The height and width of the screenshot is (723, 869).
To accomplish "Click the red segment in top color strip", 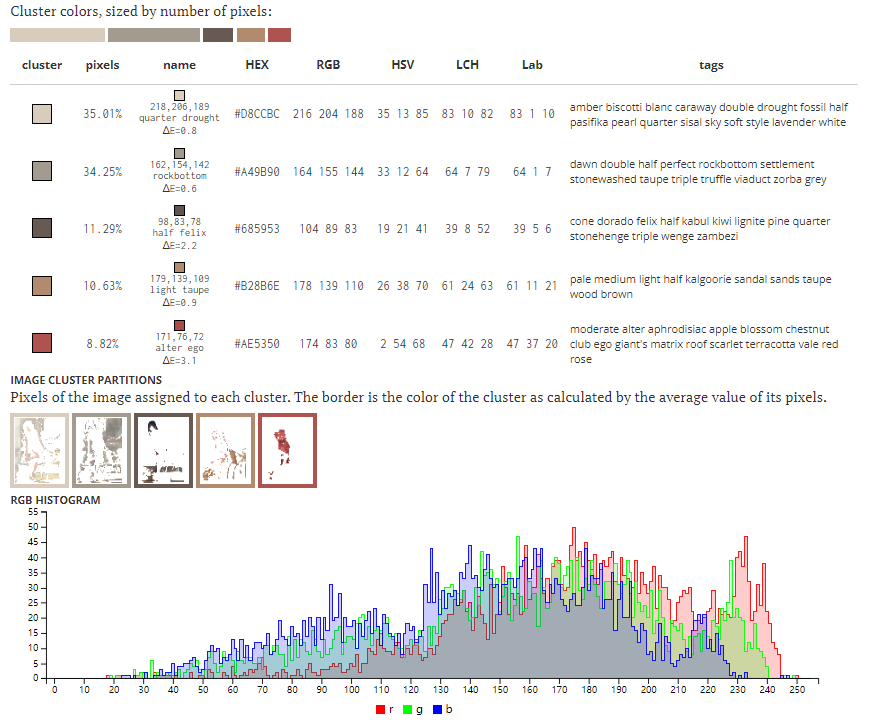I will 279,35.
